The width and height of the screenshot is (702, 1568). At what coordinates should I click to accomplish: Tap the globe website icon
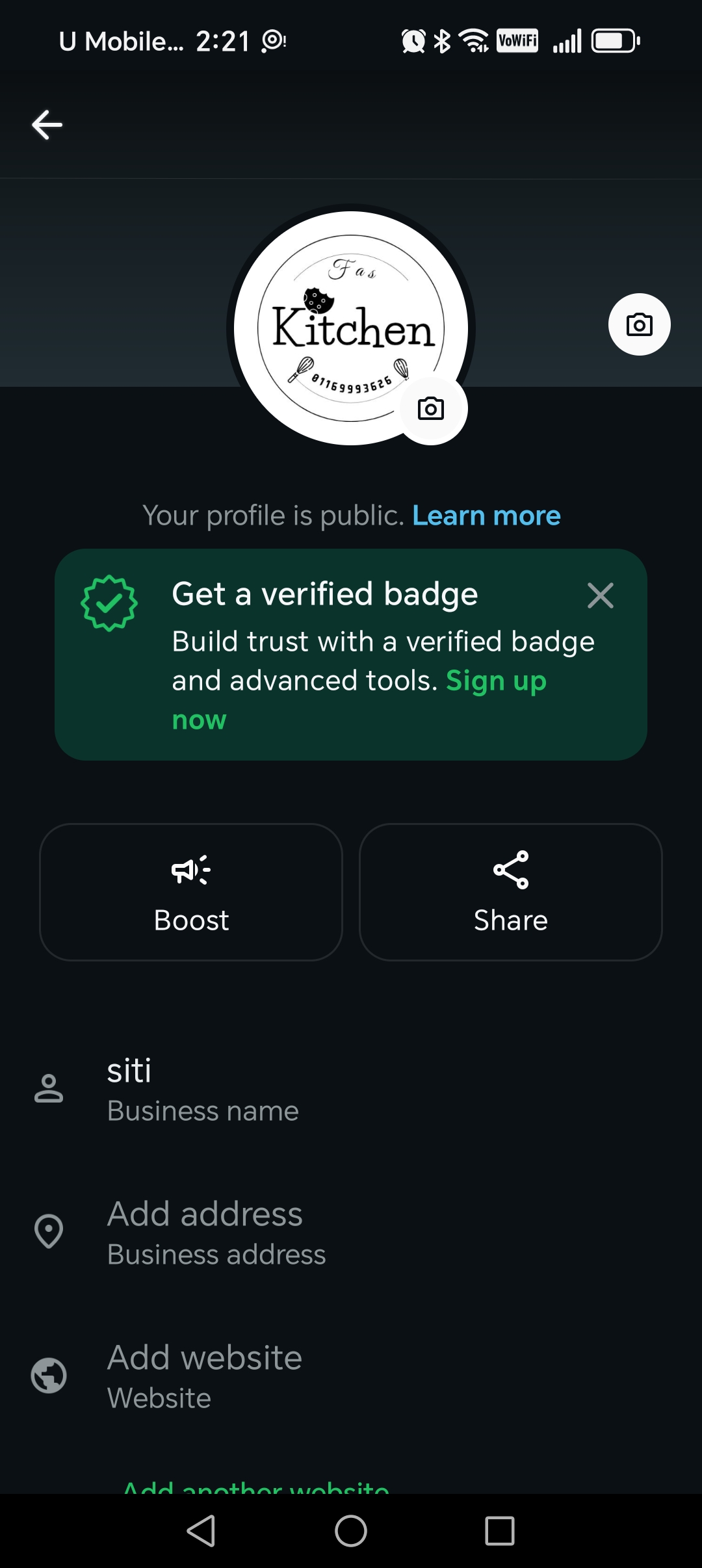[49, 1376]
